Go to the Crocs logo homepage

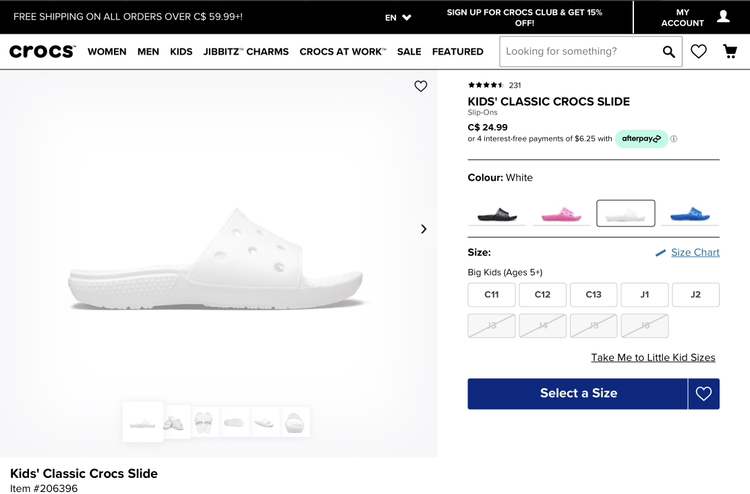click(x=42, y=51)
